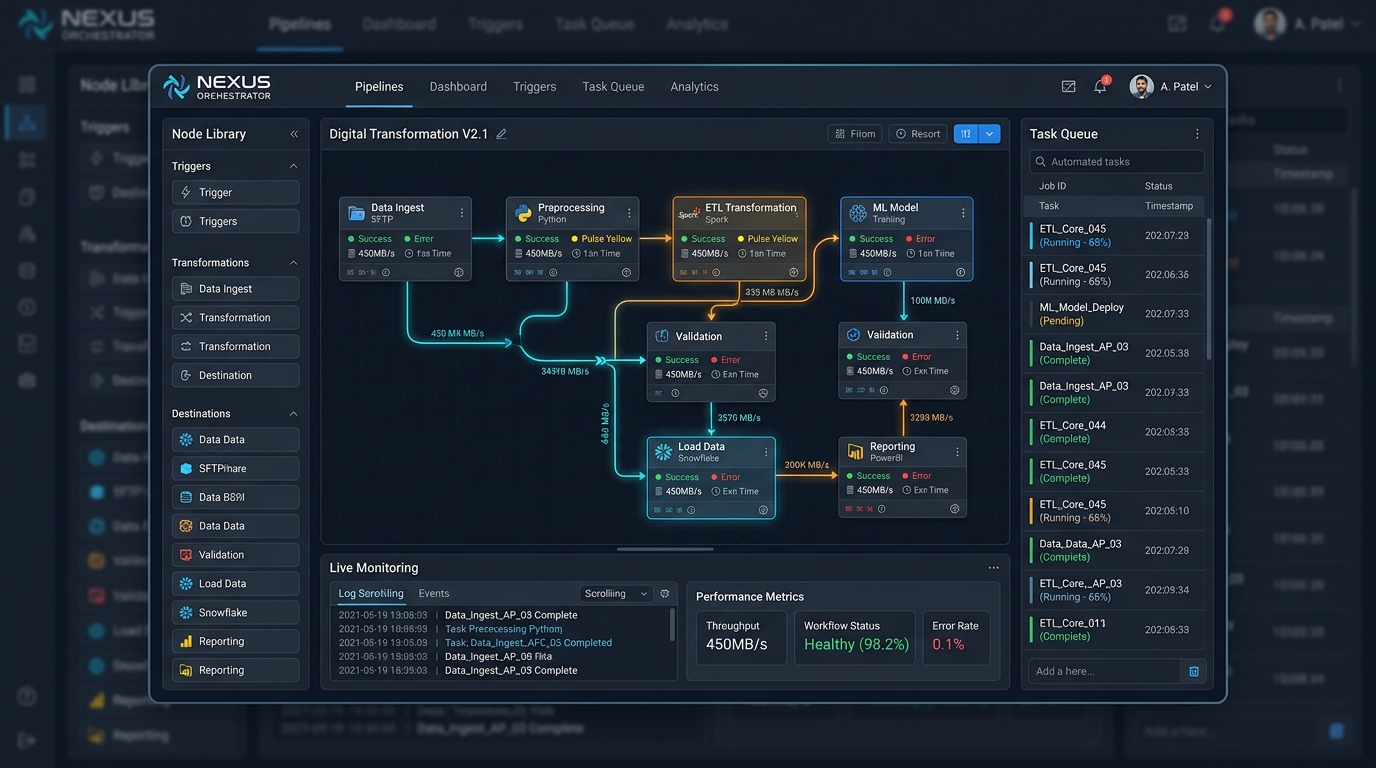The image size is (1376, 768).
Task: Click the Python logo on the Preprocessing node
Action: point(523,213)
